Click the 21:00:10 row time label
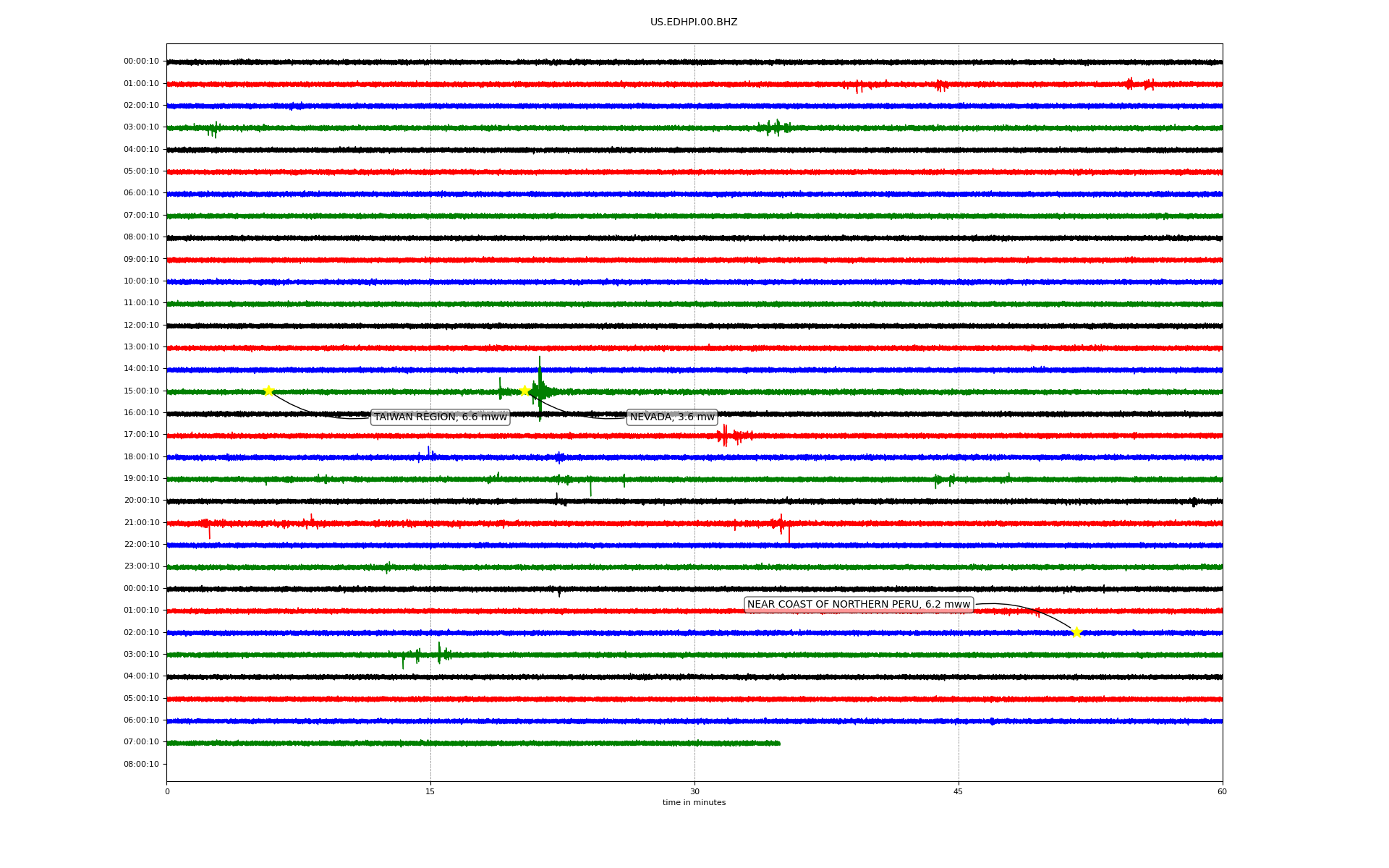 (141, 523)
